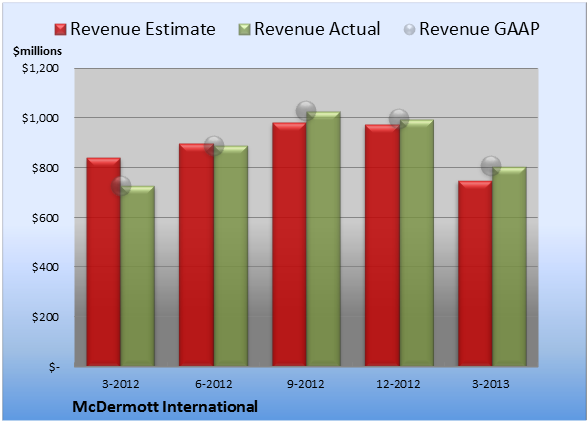Click the "McDermott International" chart title
588x422 pixels.
(x=165, y=407)
